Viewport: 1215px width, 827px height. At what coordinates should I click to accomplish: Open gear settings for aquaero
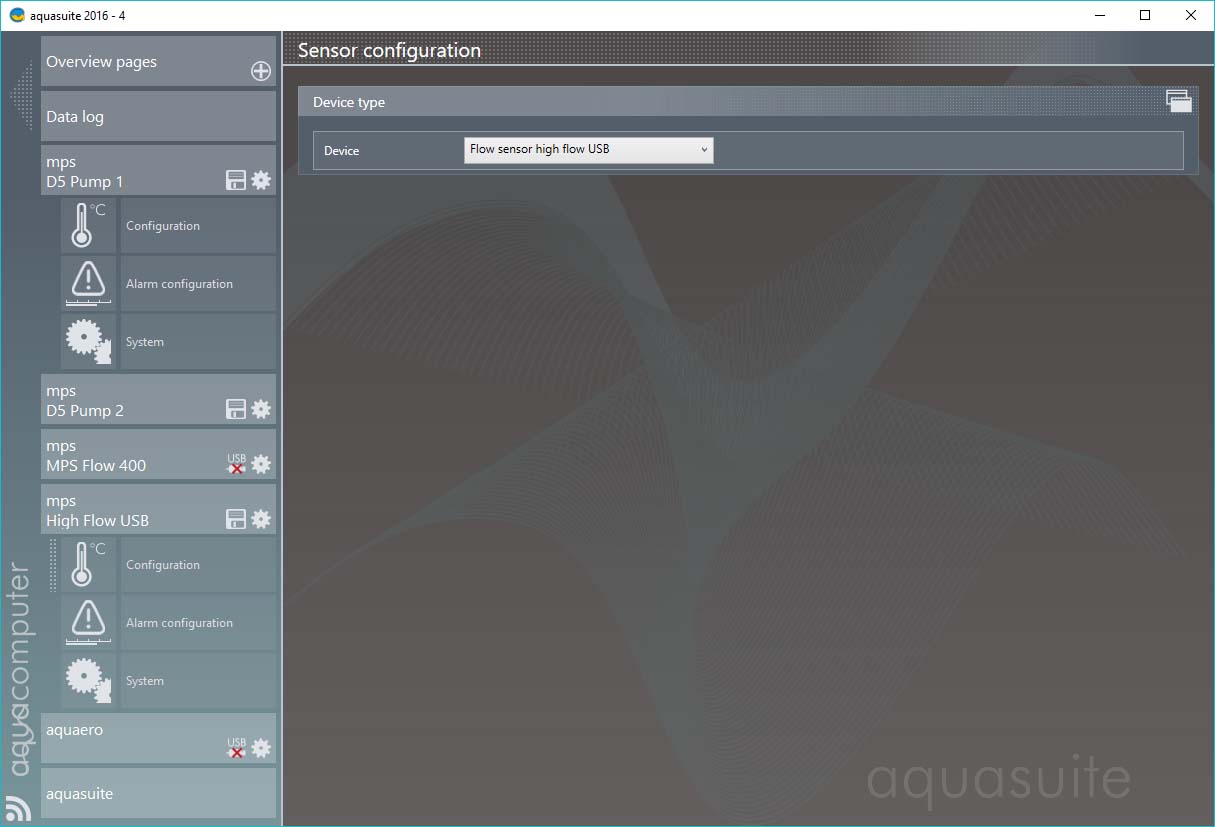coord(260,748)
